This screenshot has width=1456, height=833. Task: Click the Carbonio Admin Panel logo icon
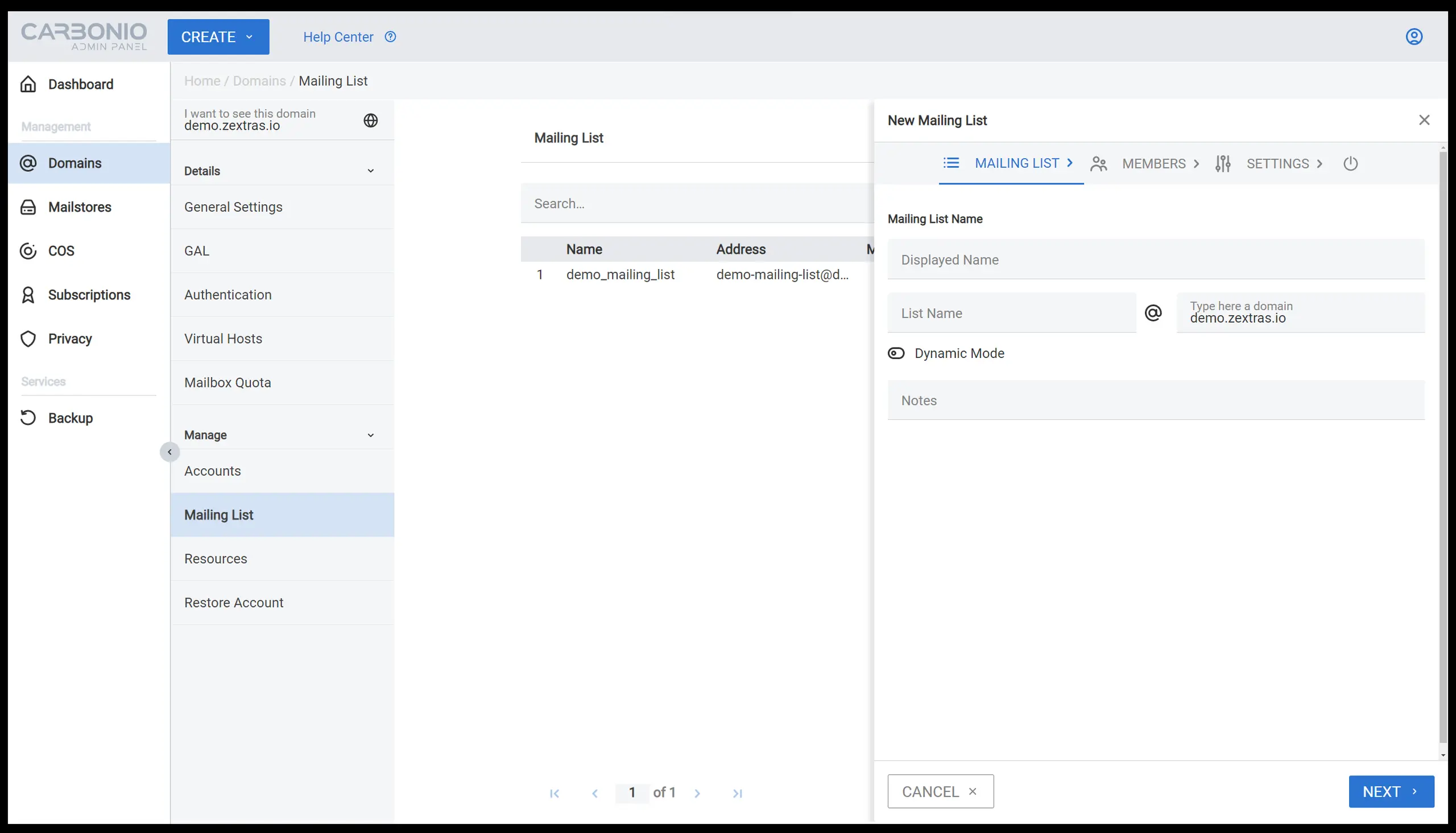tap(84, 36)
